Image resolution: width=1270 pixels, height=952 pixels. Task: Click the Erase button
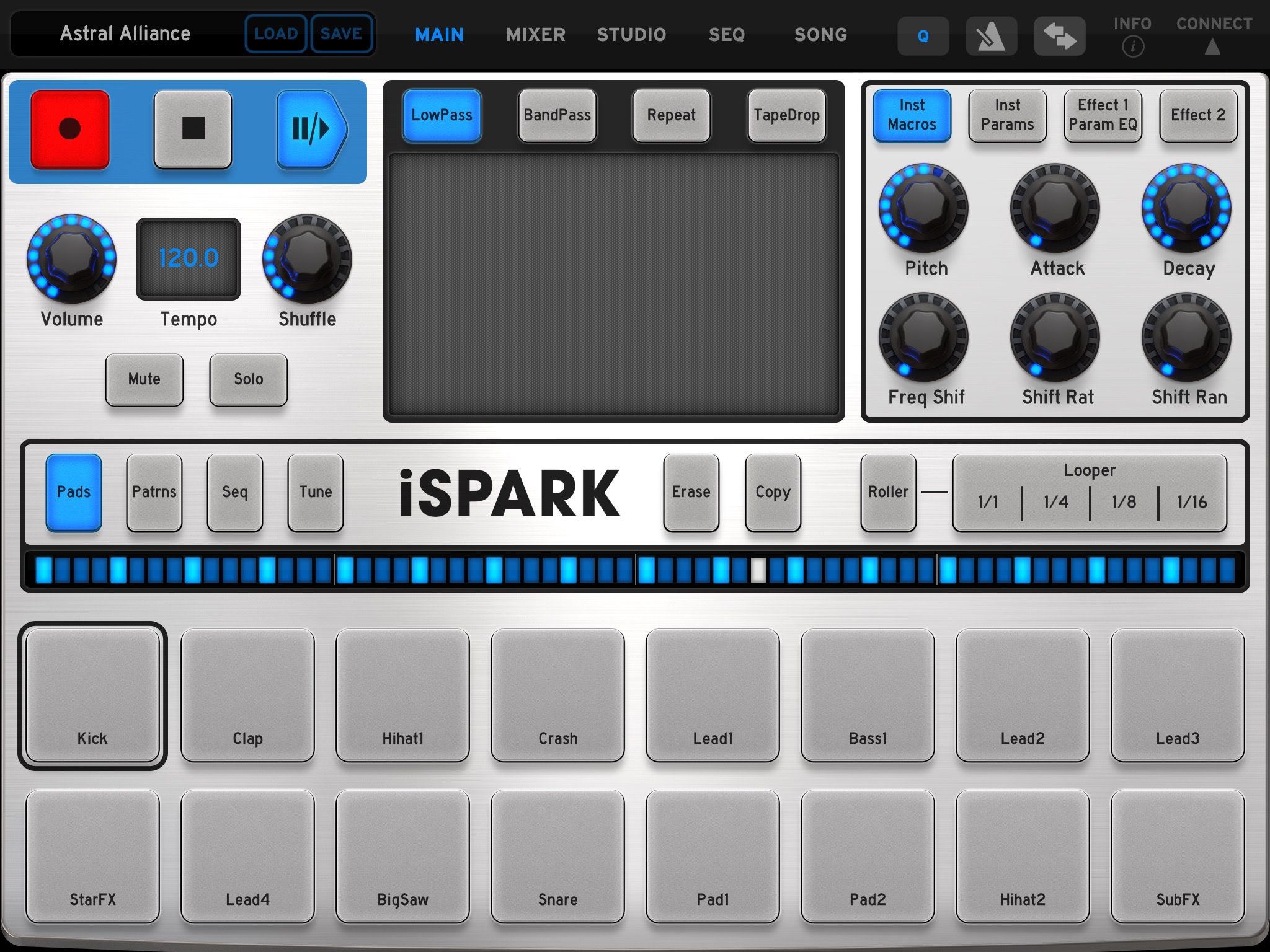click(691, 492)
